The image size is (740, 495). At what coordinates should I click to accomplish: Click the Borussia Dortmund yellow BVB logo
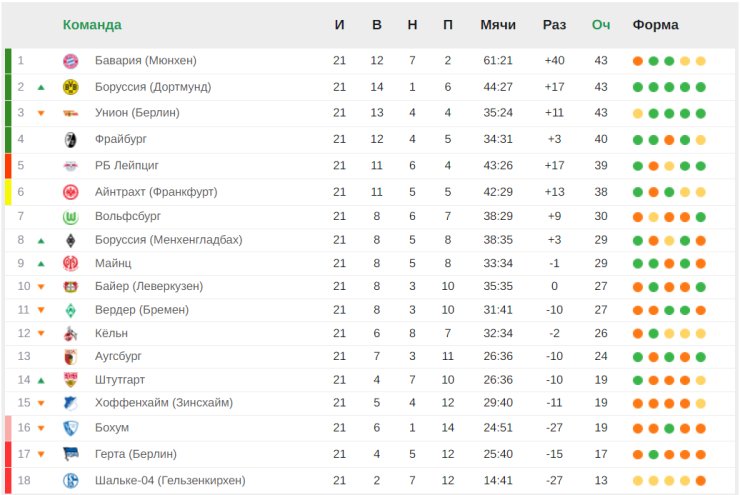point(70,87)
